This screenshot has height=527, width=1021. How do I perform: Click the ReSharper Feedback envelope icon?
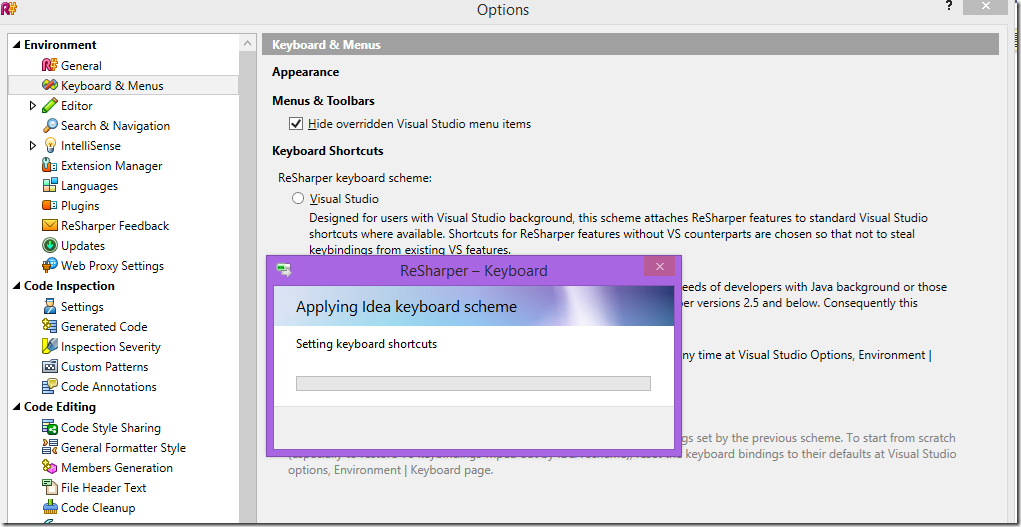tap(49, 225)
